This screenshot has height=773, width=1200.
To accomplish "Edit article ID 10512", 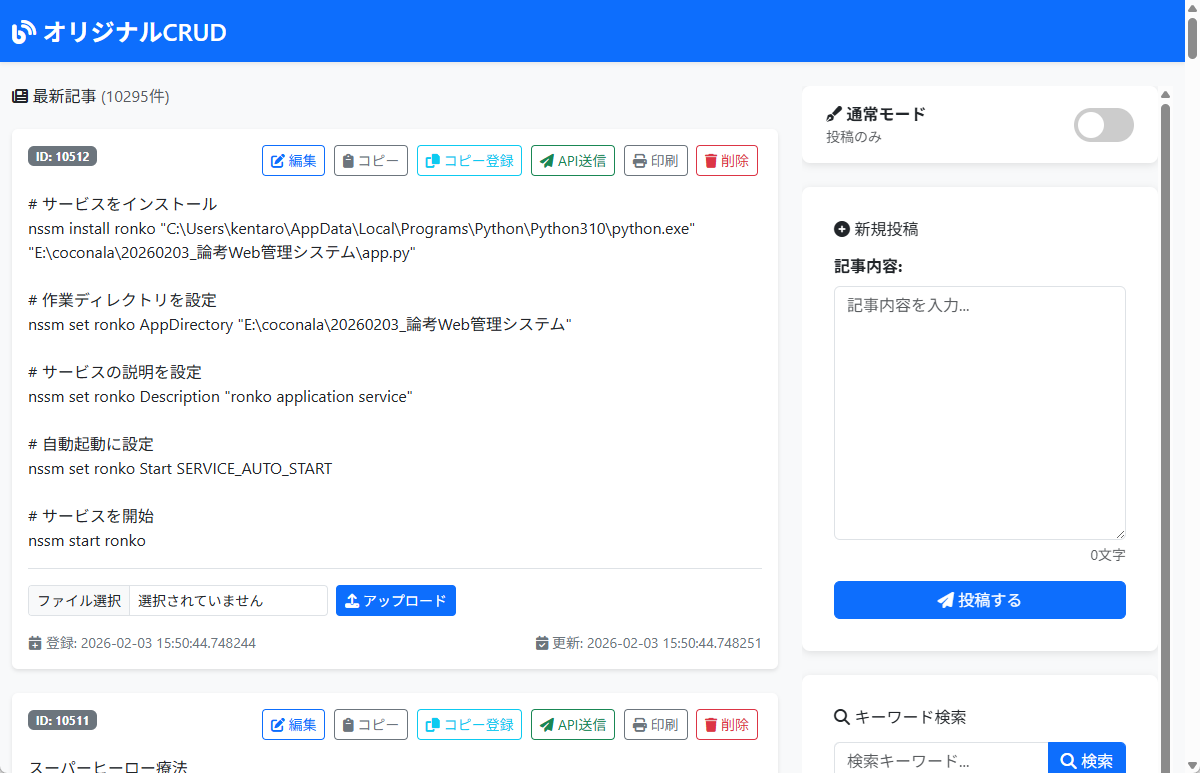I will pos(293,161).
